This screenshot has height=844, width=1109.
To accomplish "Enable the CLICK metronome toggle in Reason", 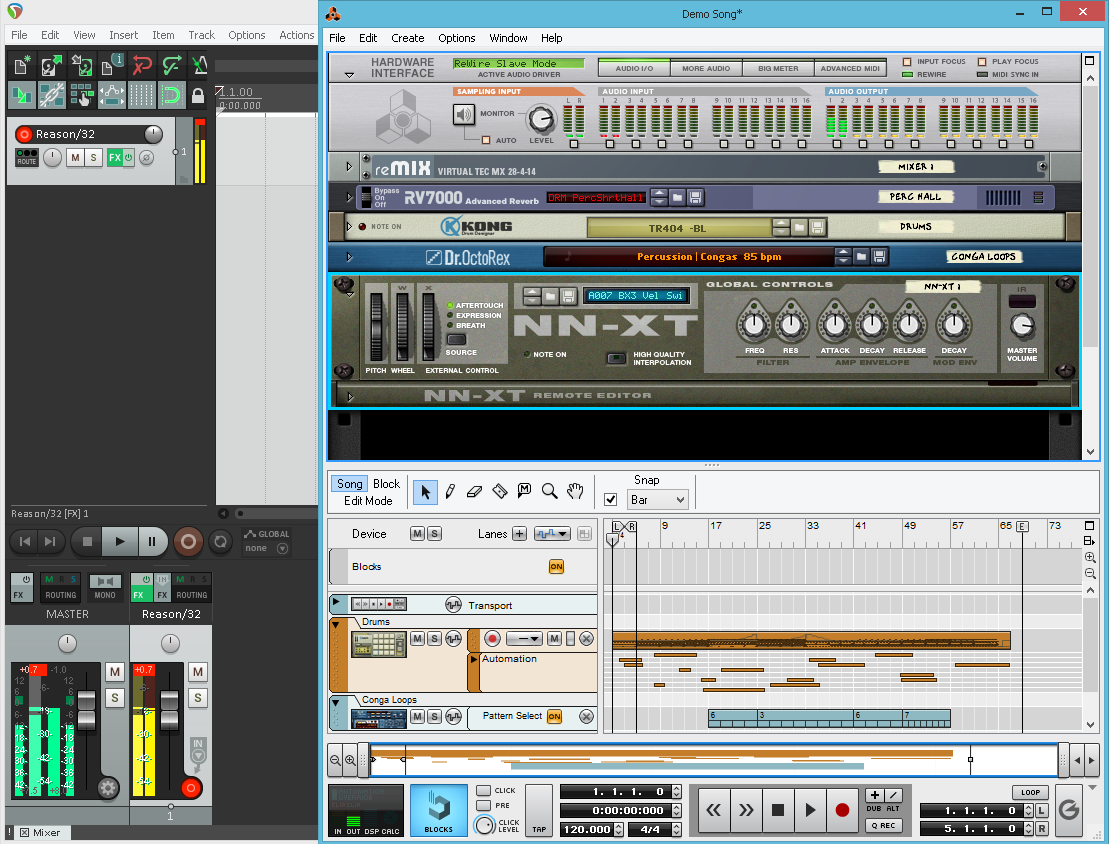I will pos(484,791).
